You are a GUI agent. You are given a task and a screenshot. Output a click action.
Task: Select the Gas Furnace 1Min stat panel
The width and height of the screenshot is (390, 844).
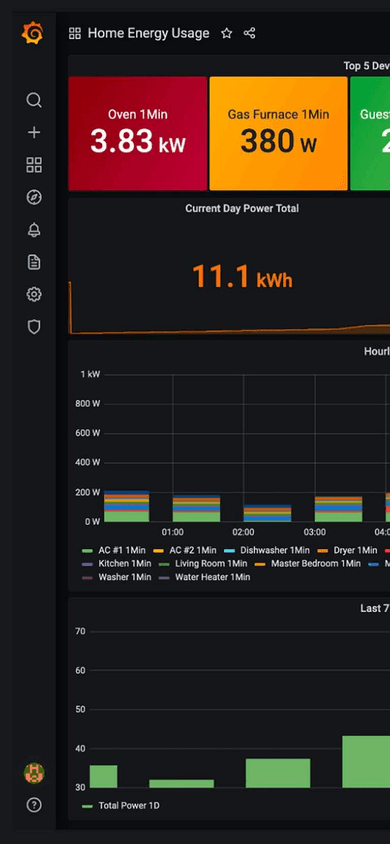(x=279, y=133)
